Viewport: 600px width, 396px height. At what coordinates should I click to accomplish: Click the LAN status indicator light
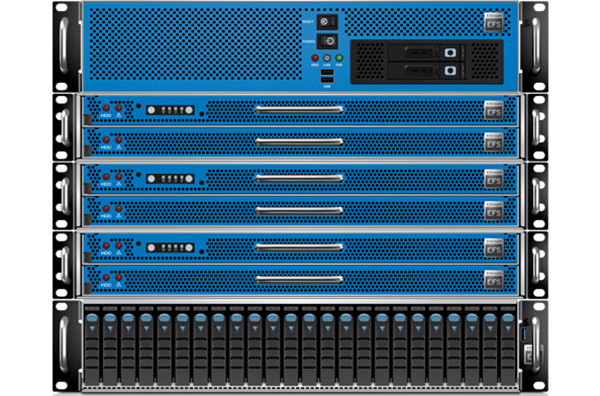[x=327, y=58]
